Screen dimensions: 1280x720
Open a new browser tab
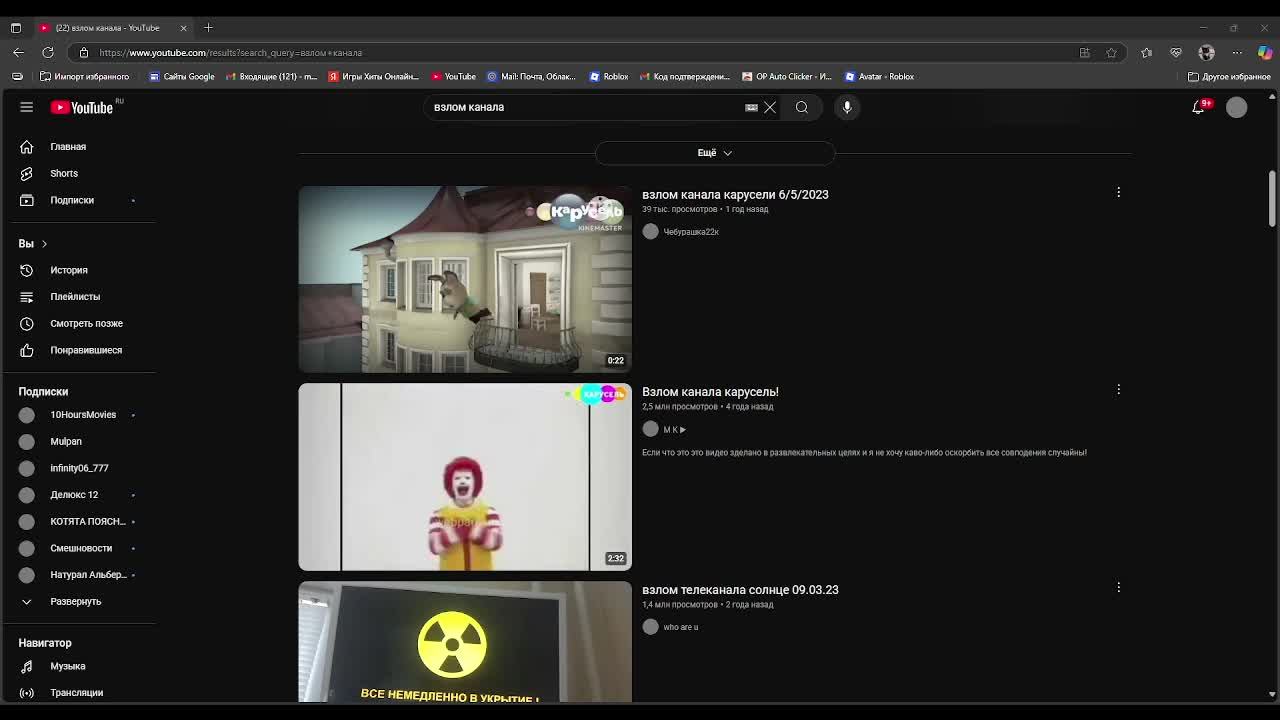point(208,27)
